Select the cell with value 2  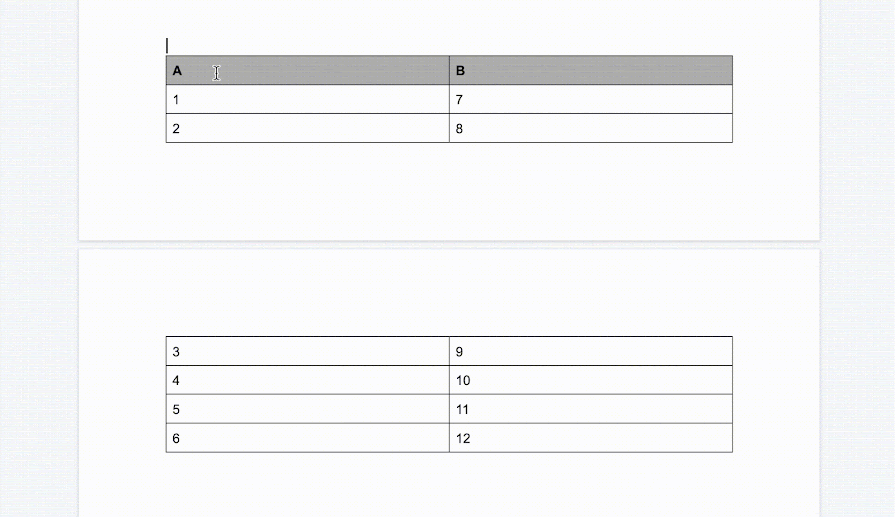308,128
